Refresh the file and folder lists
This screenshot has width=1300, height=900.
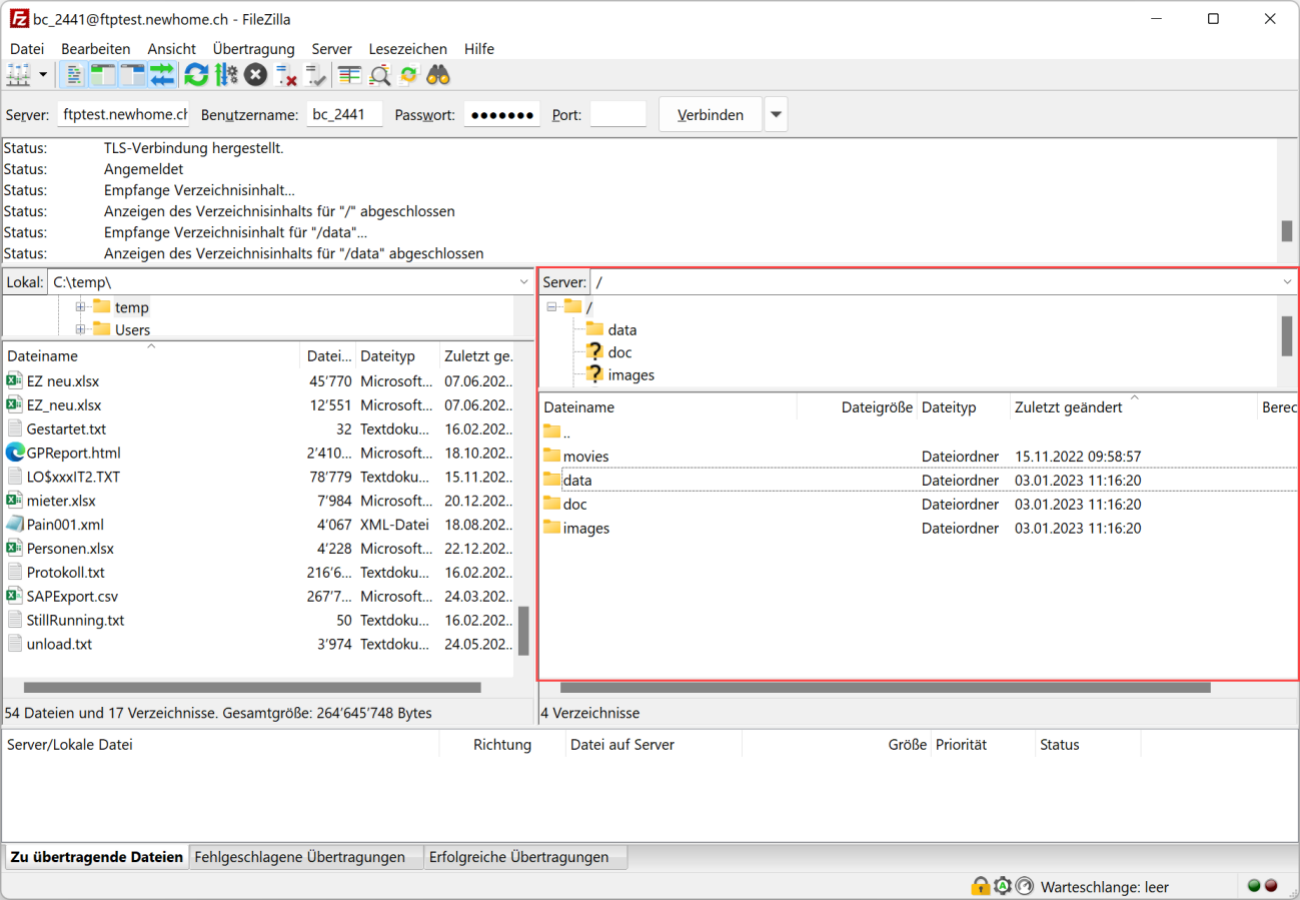[x=196, y=74]
